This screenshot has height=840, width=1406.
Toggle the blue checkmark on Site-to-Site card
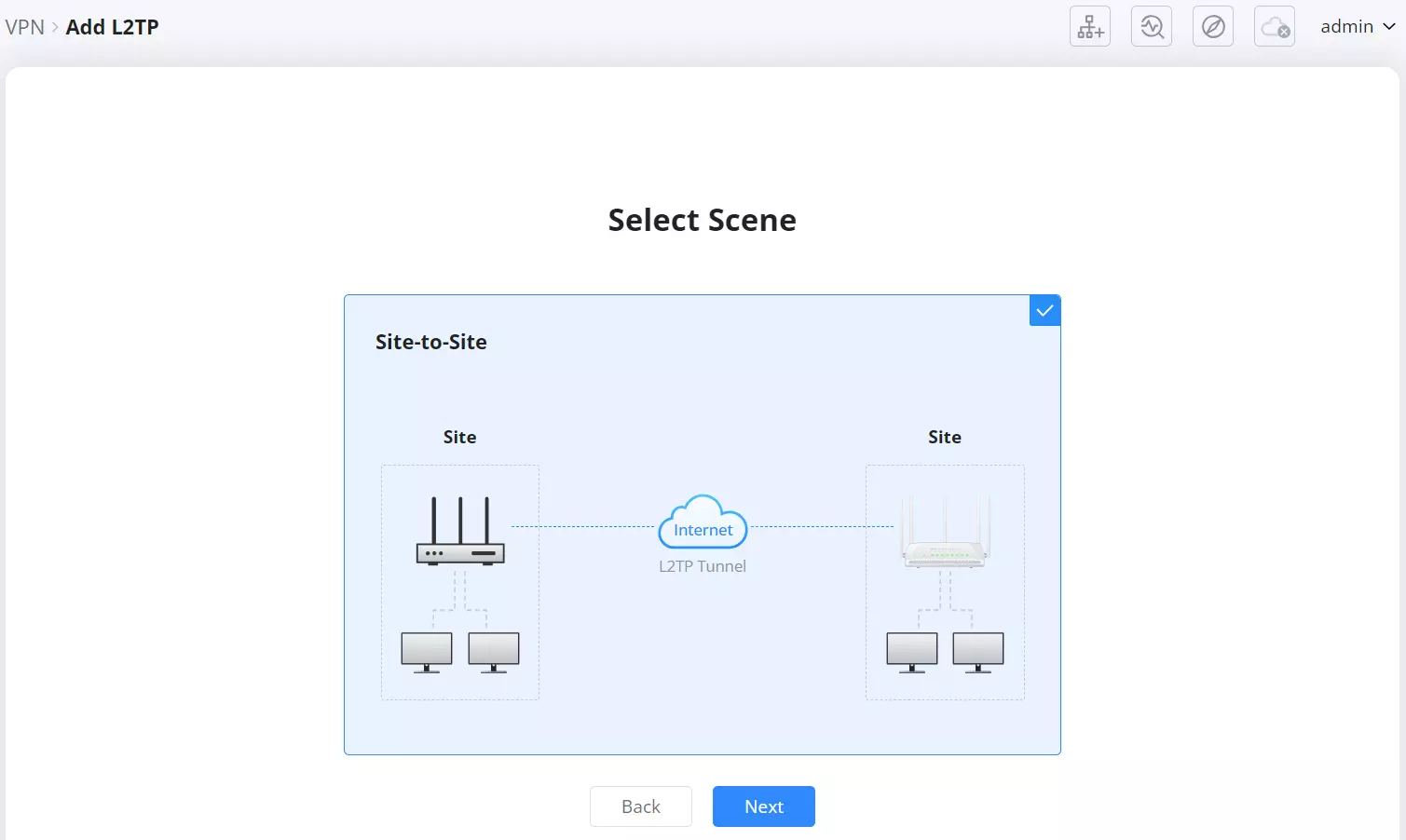(x=1044, y=311)
